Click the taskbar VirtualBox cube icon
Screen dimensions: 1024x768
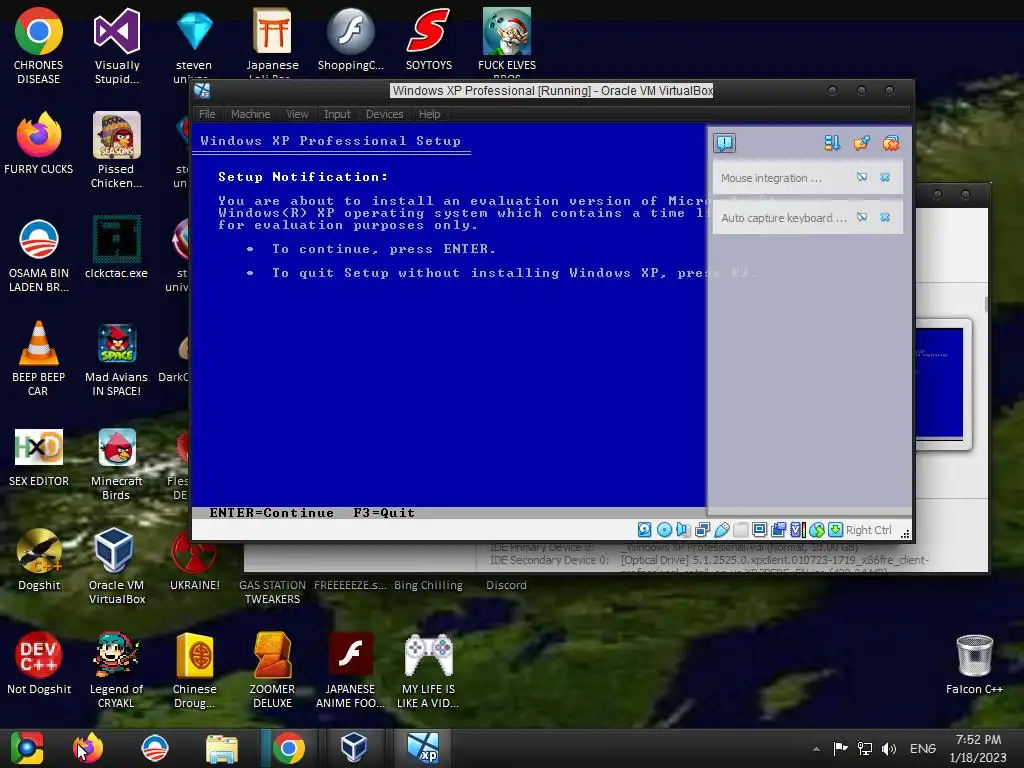[x=353, y=748]
